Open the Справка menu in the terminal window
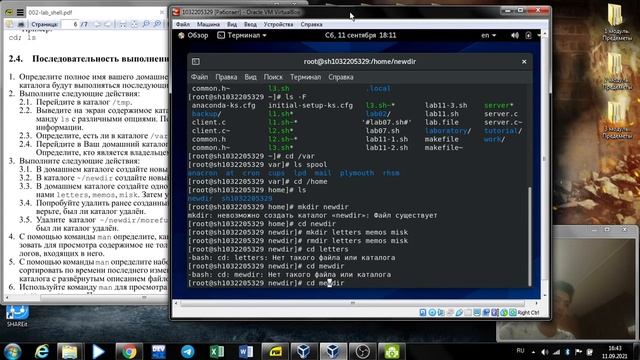640x360 pixels. [x=341, y=77]
